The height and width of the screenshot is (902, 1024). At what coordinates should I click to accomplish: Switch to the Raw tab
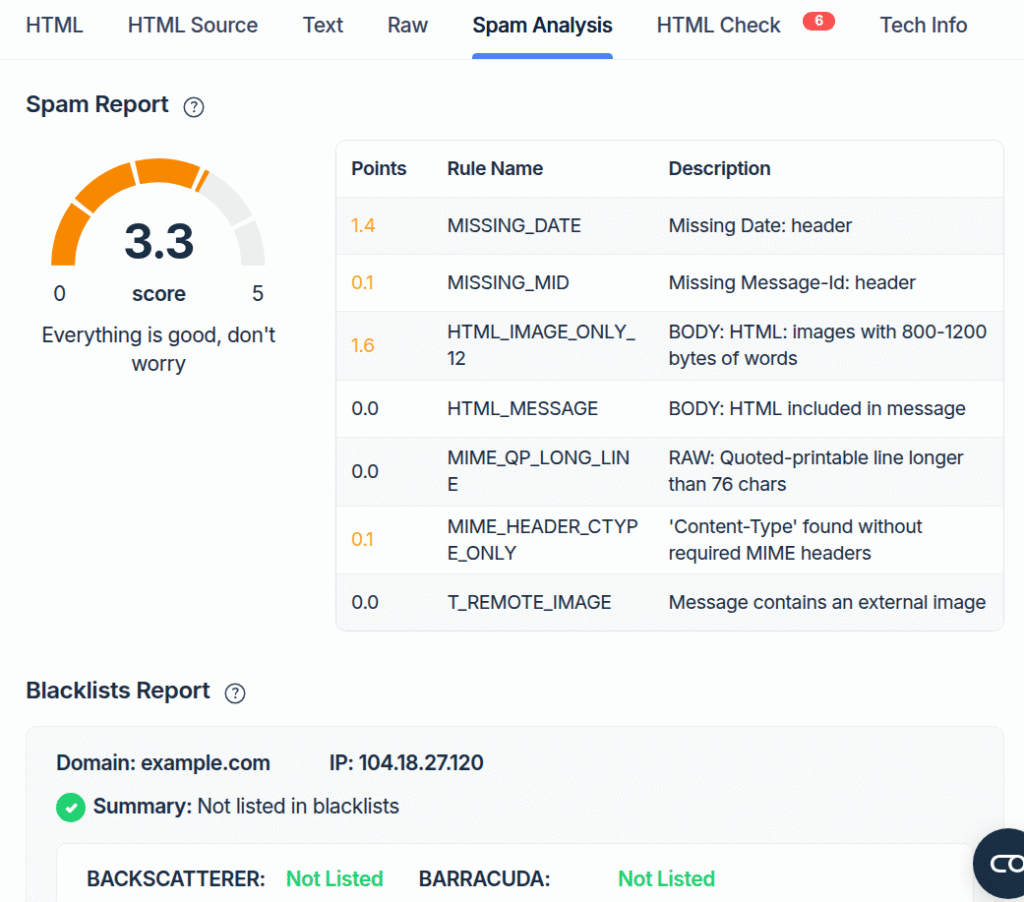407,26
